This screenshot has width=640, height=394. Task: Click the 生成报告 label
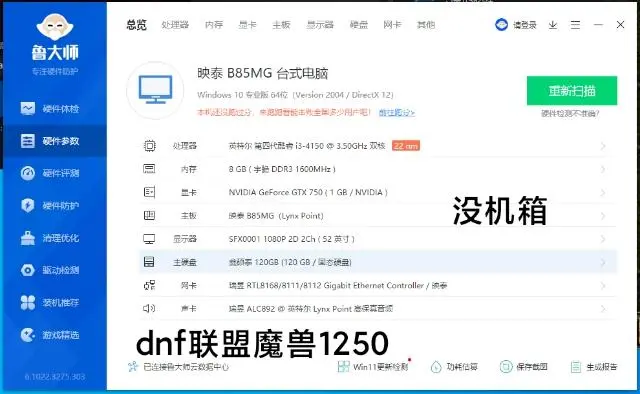pos(602,367)
